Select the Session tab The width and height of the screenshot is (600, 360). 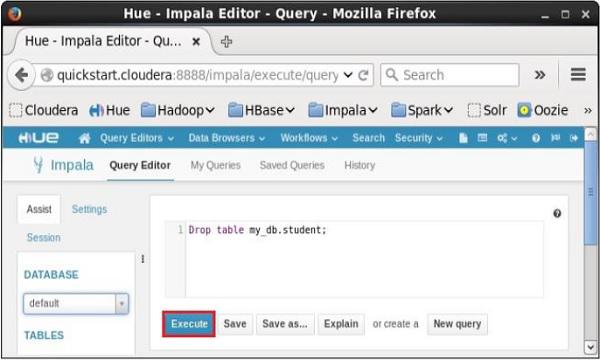44,238
